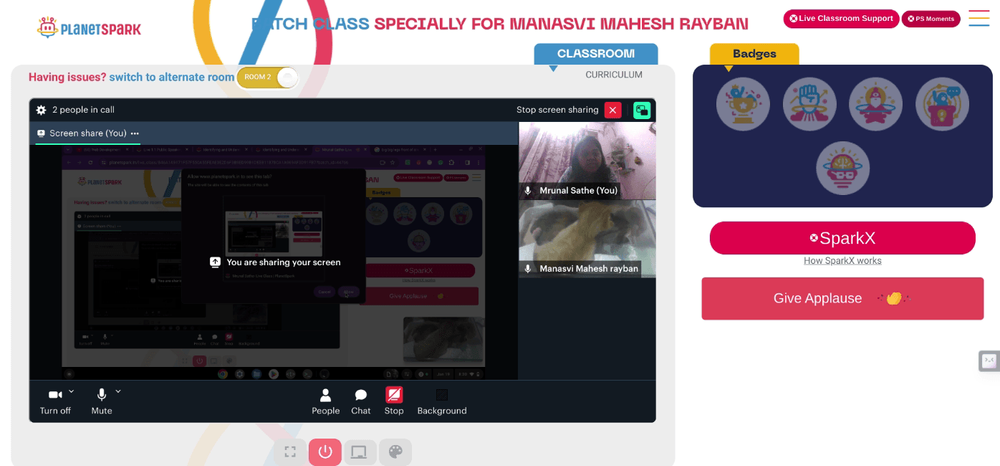
Task: Click the SparkX button
Action: coord(842,238)
